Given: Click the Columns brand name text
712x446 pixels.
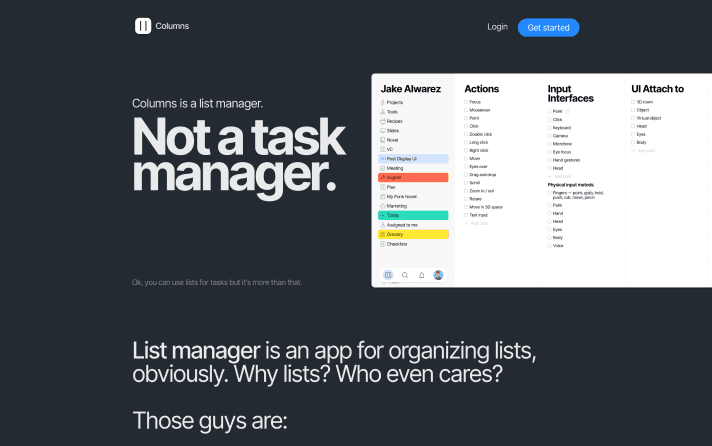Looking at the screenshot, I should pos(172,26).
